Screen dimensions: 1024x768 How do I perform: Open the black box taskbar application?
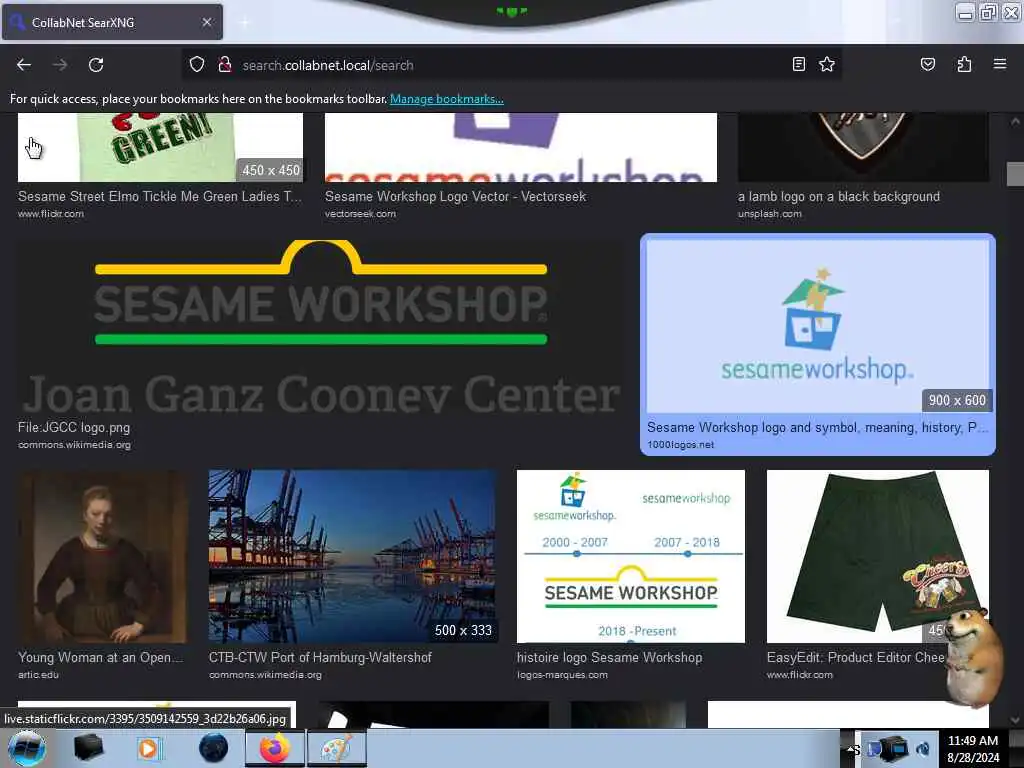[88, 748]
